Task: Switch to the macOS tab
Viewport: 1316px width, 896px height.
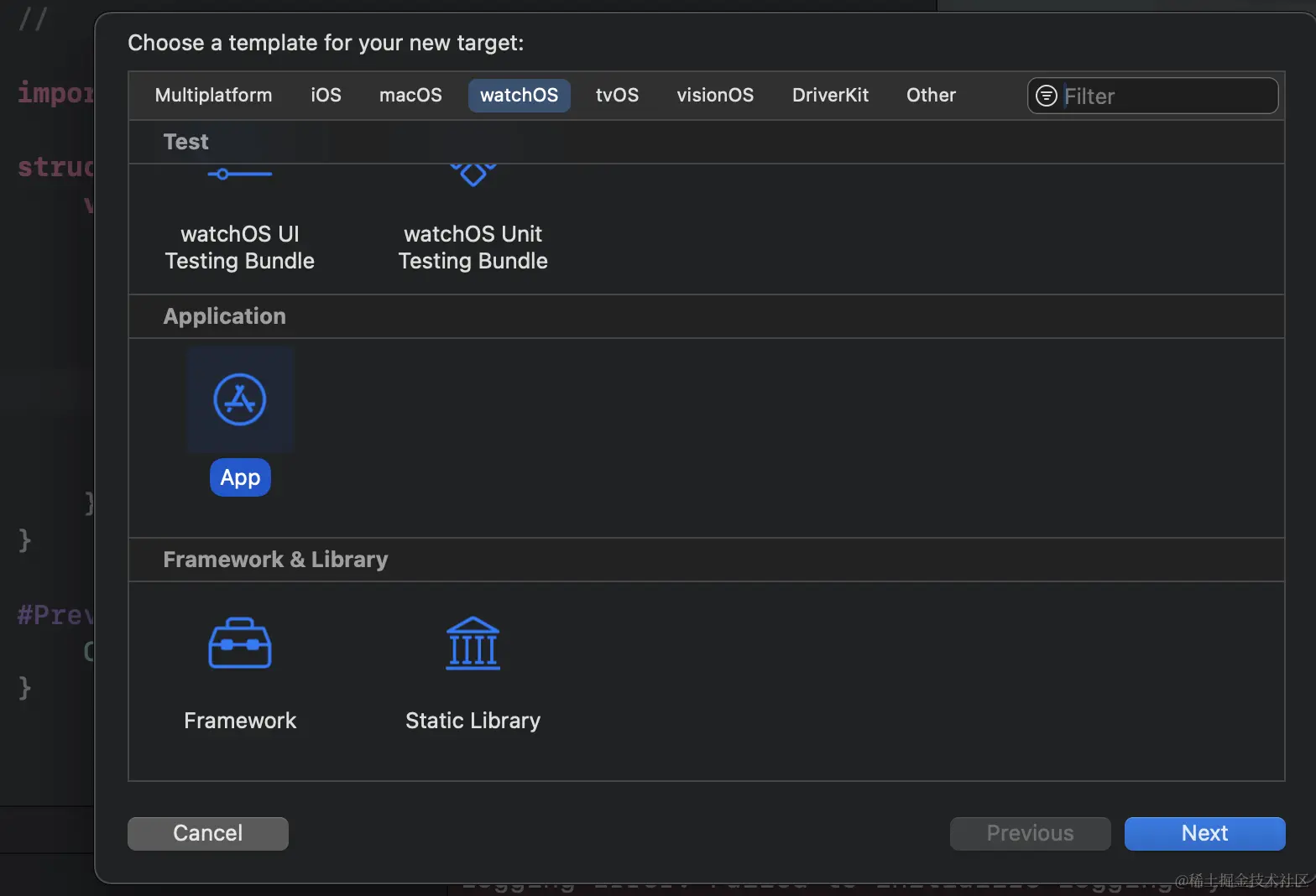Action: click(x=410, y=95)
